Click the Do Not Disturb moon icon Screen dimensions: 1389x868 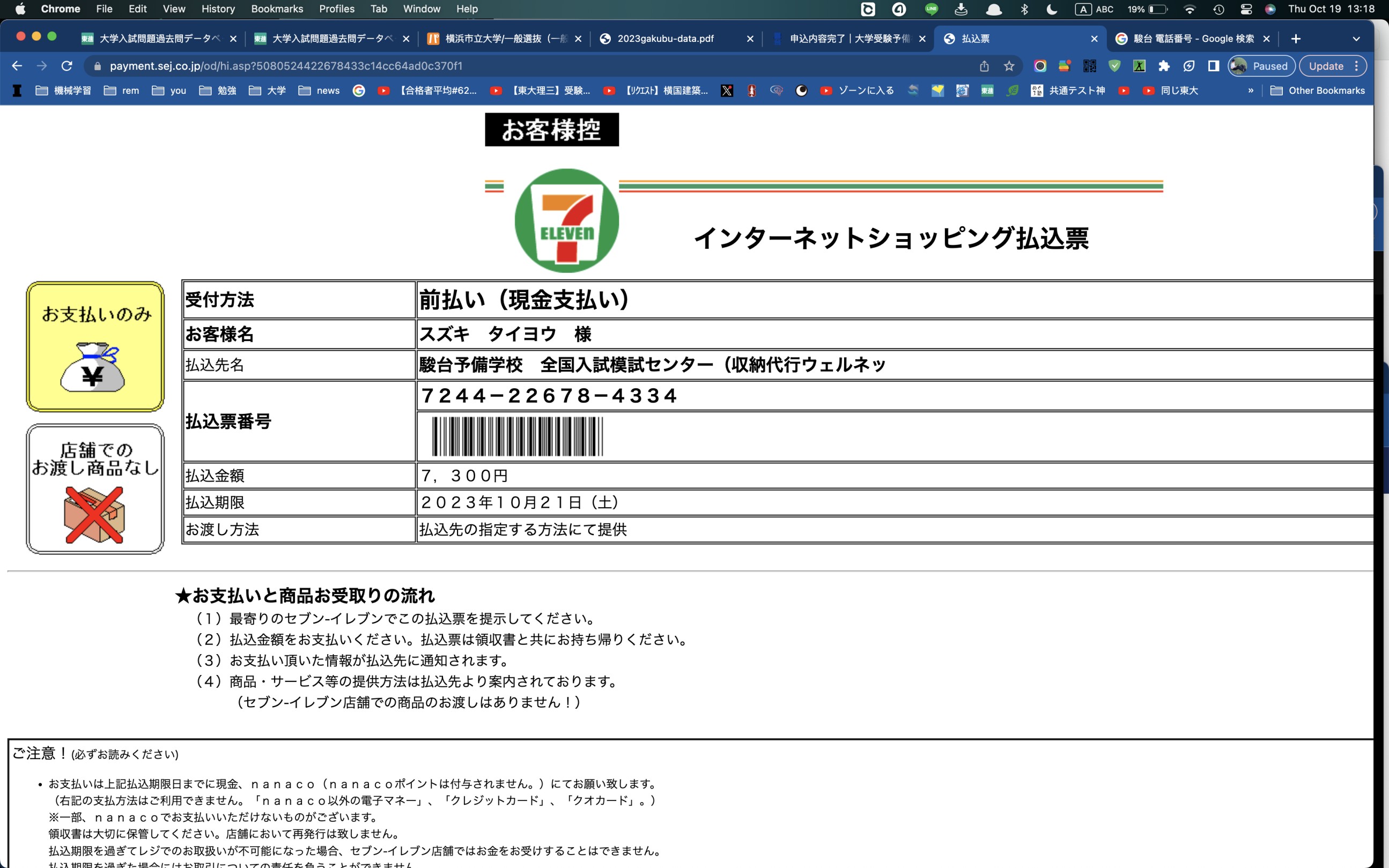click(1052, 9)
